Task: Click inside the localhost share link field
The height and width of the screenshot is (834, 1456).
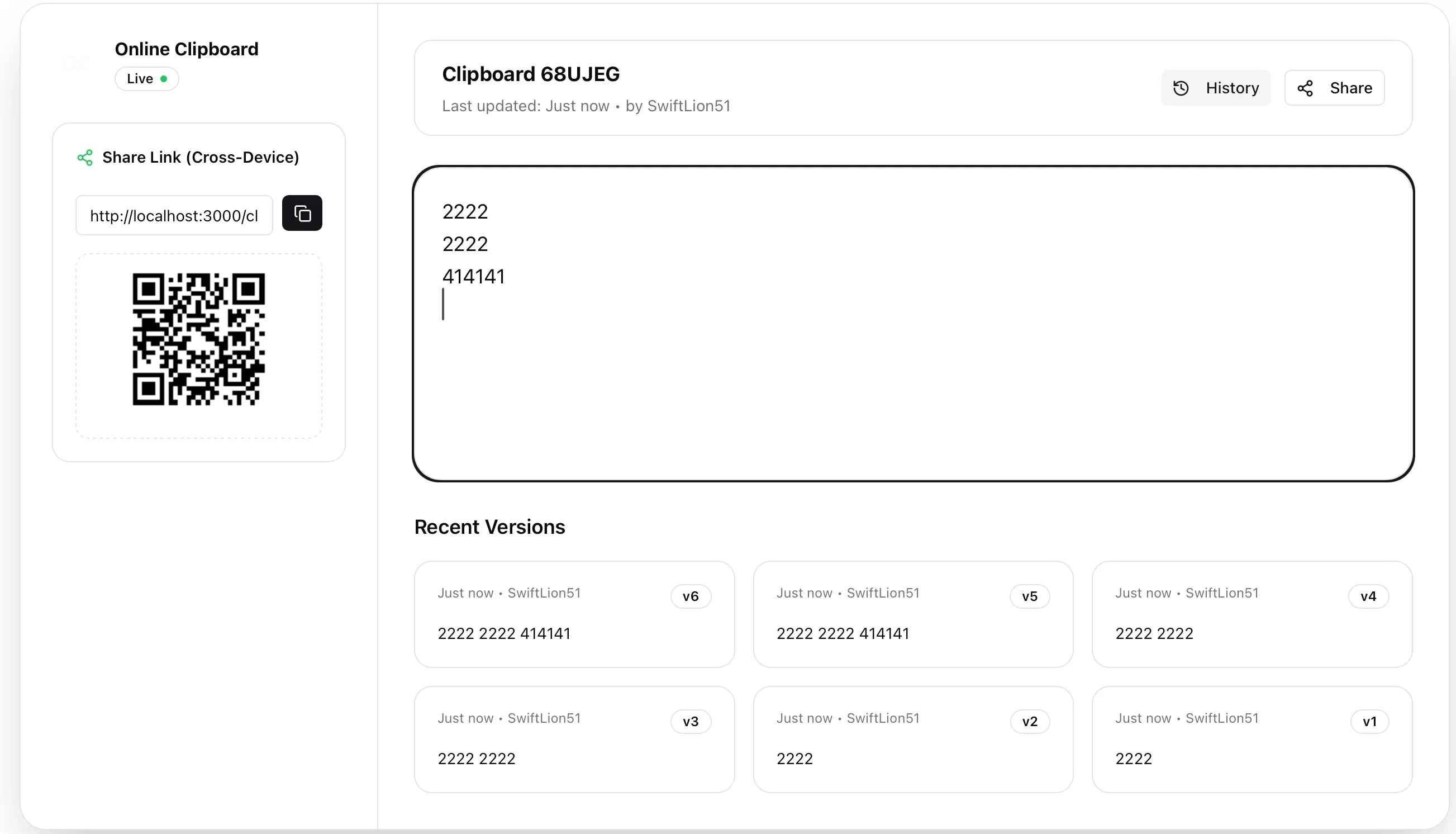Action: pyautogui.click(x=174, y=215)
